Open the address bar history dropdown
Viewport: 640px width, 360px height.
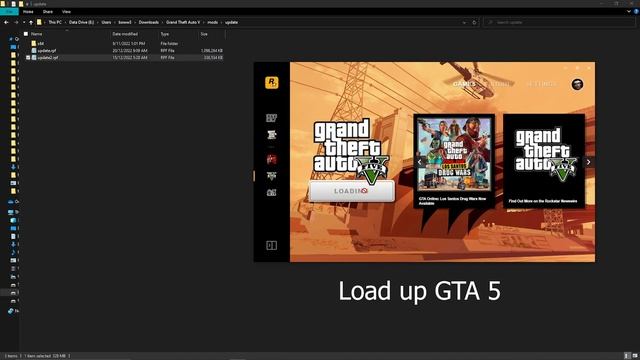coord(464,22)
